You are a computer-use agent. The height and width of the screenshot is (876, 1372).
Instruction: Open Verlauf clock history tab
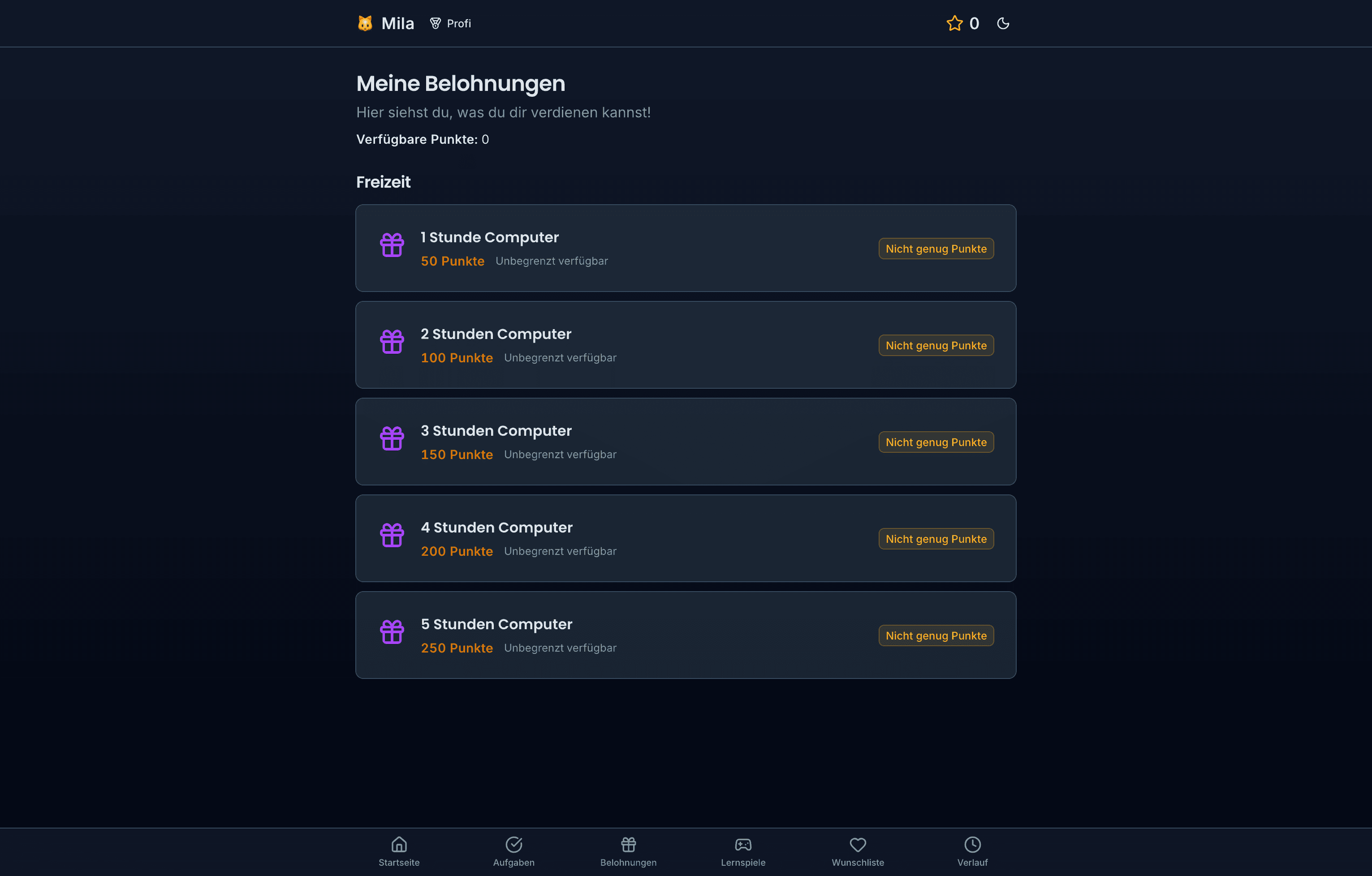[972, 851]
